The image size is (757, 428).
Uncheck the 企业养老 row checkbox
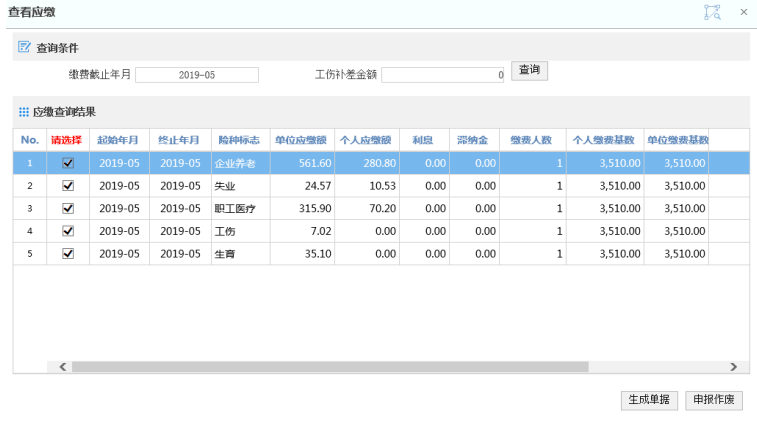(x=68, y=163)
